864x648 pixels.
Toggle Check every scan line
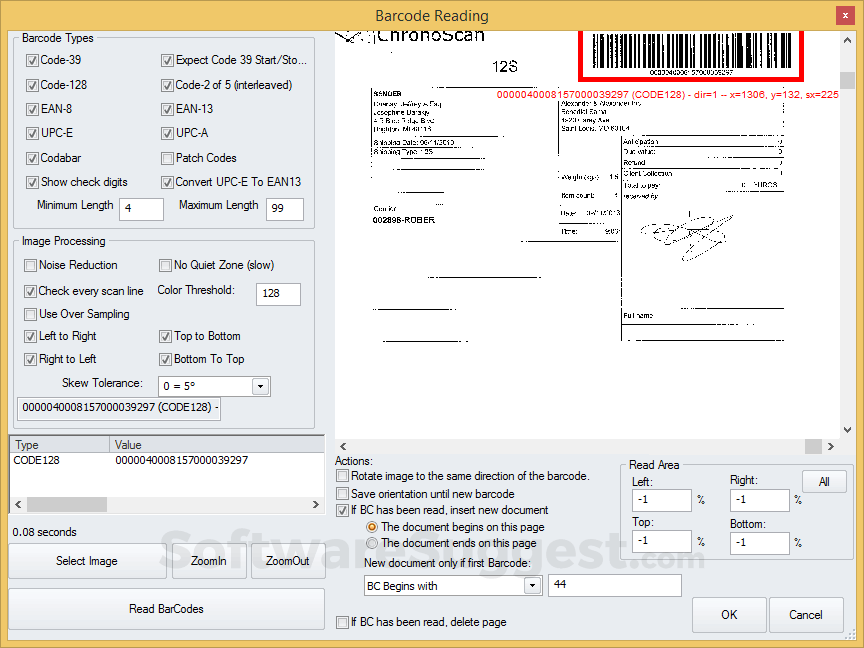click(x=30, y=291)
